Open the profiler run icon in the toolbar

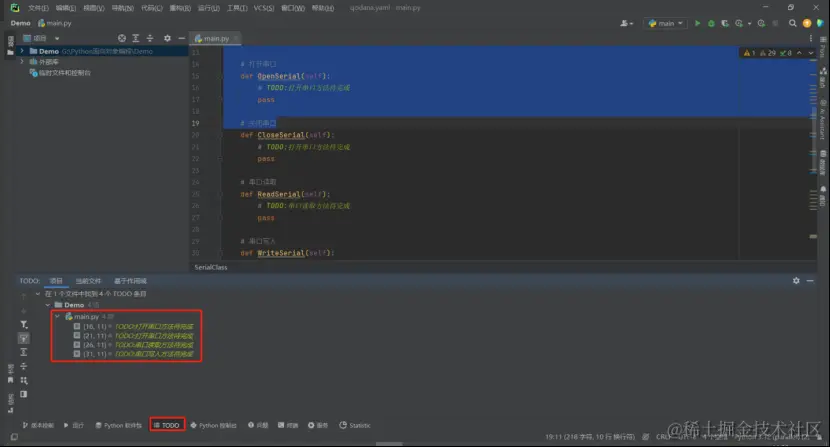[x=739, y=23]
